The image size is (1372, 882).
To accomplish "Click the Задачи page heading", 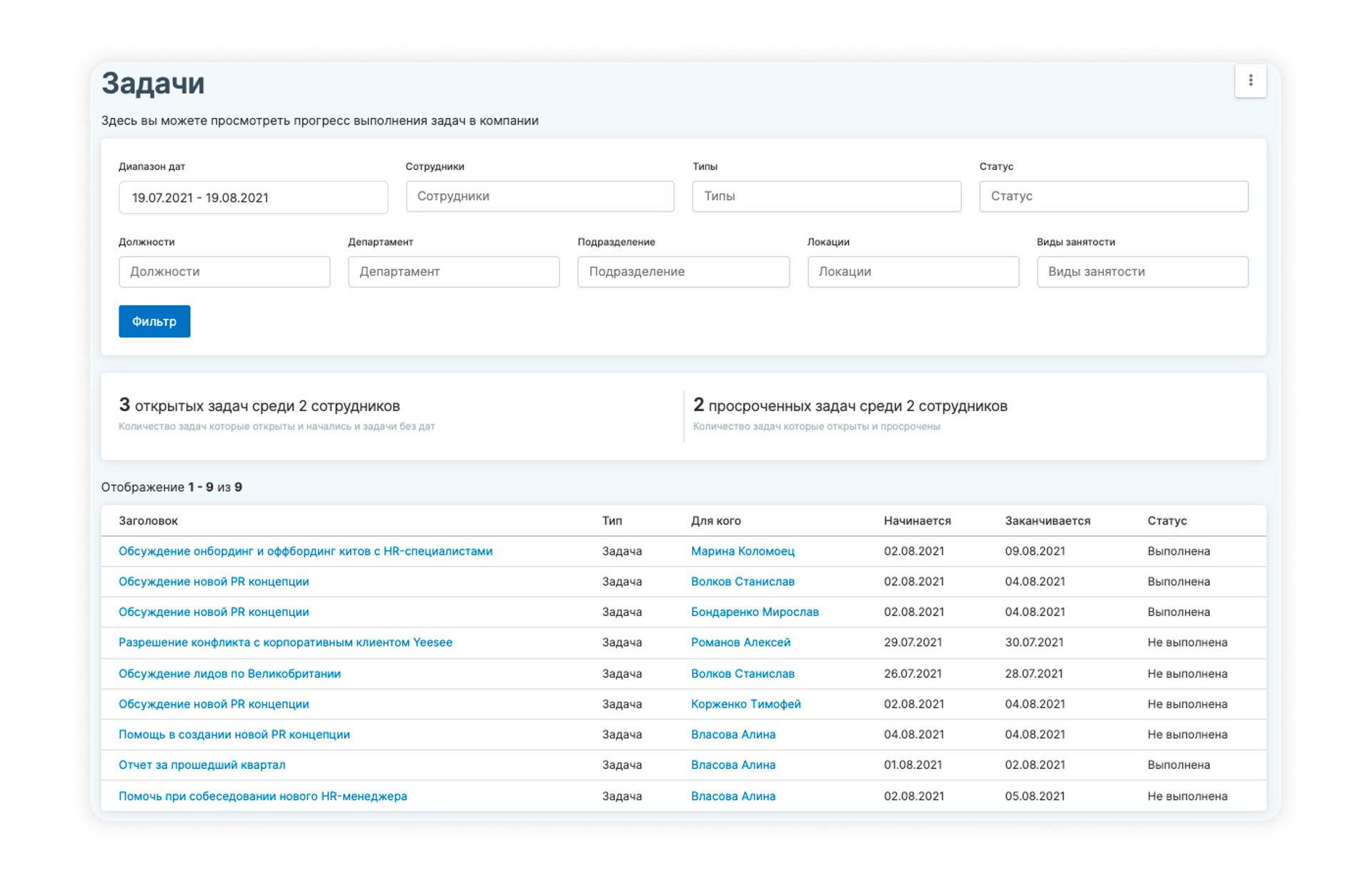I will (x=153, y=84).
